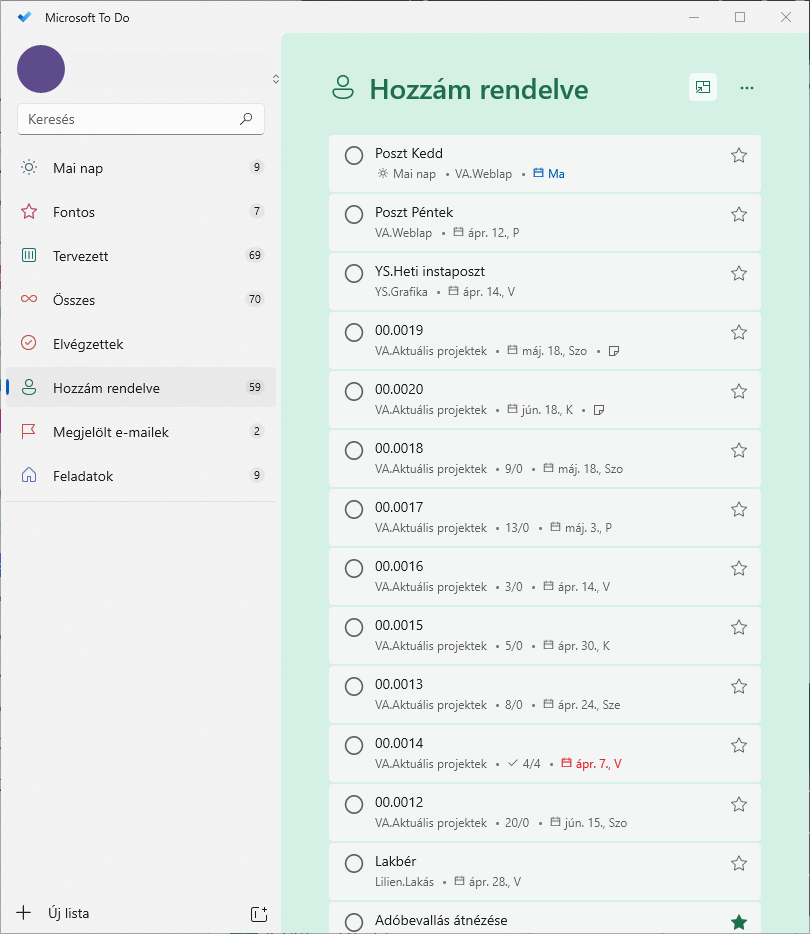810x934 pixels.
Task: Complete the Poszt Péntek task circle
Action: (354, 214)
